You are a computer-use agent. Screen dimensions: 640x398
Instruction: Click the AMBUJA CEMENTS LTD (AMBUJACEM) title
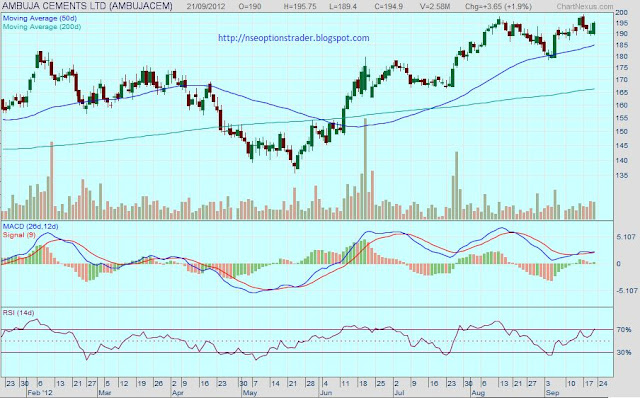point(87,6)
